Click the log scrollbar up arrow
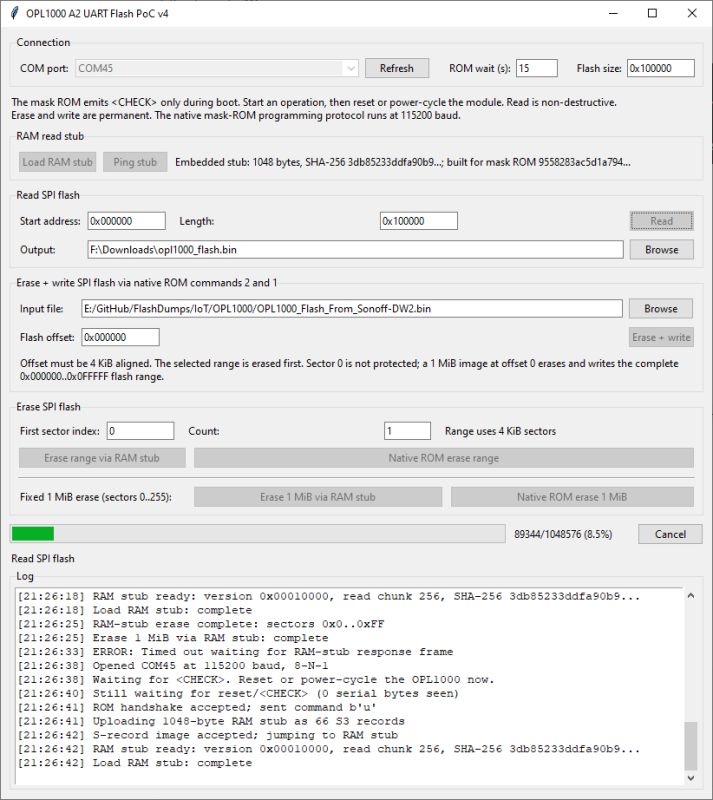 pos(691,595)
